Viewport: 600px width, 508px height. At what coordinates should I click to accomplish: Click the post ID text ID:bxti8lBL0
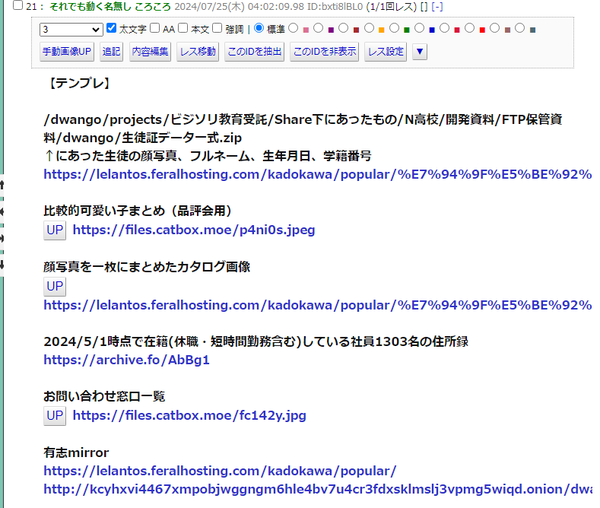point(335,7)
